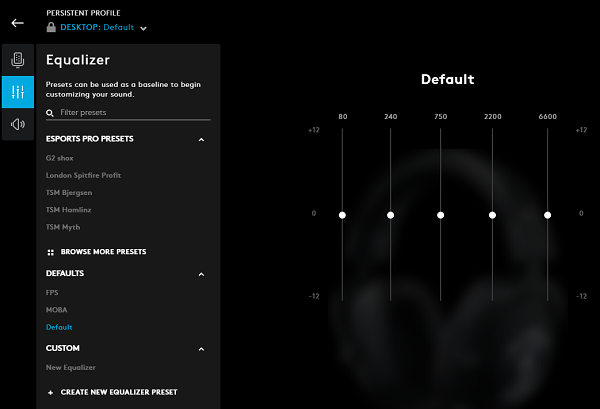Click the Filter presets search field
600x409 pixels.
pyautogui.click(x=133, y=113)
